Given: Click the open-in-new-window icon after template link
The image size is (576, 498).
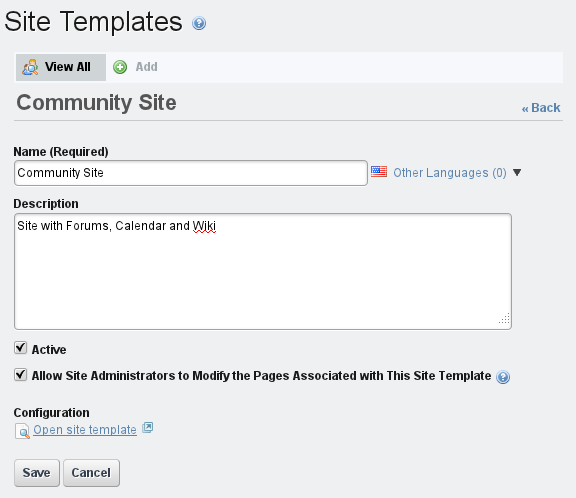Looking at the screenshot, I should [148, 427].
